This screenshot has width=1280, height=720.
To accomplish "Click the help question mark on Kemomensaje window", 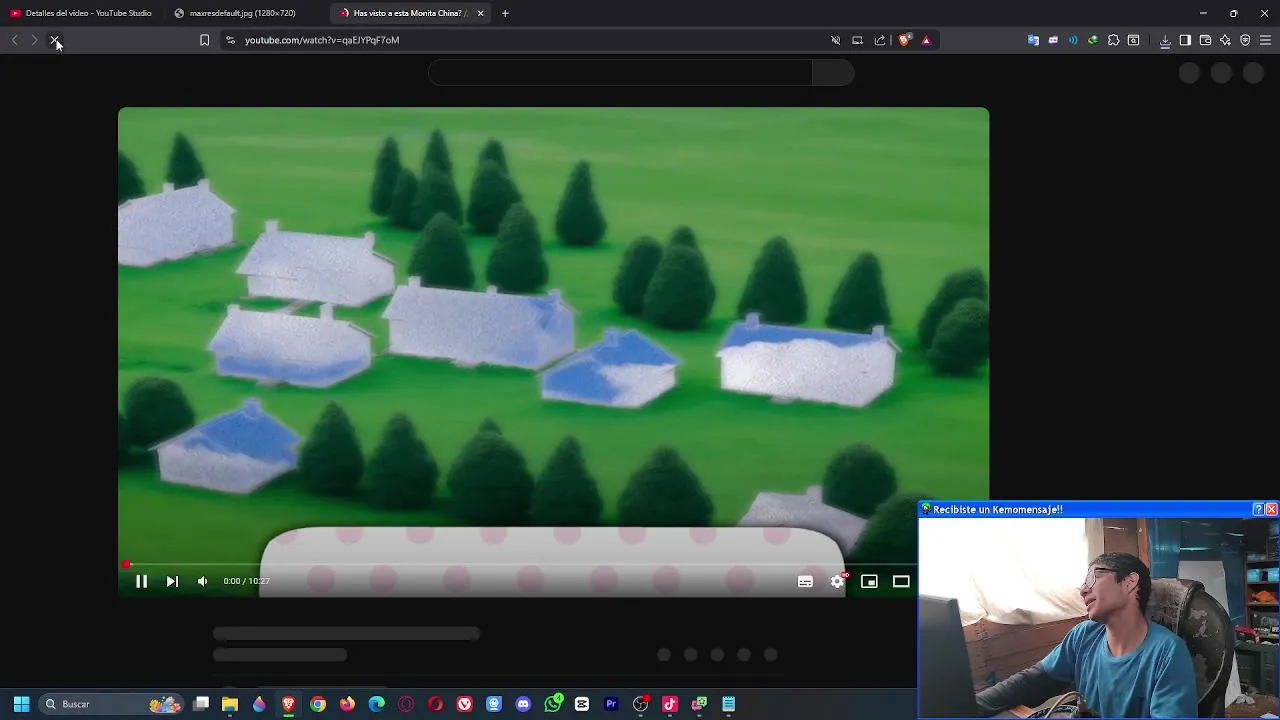I will pyautogui.click(x=1258, y=509).
